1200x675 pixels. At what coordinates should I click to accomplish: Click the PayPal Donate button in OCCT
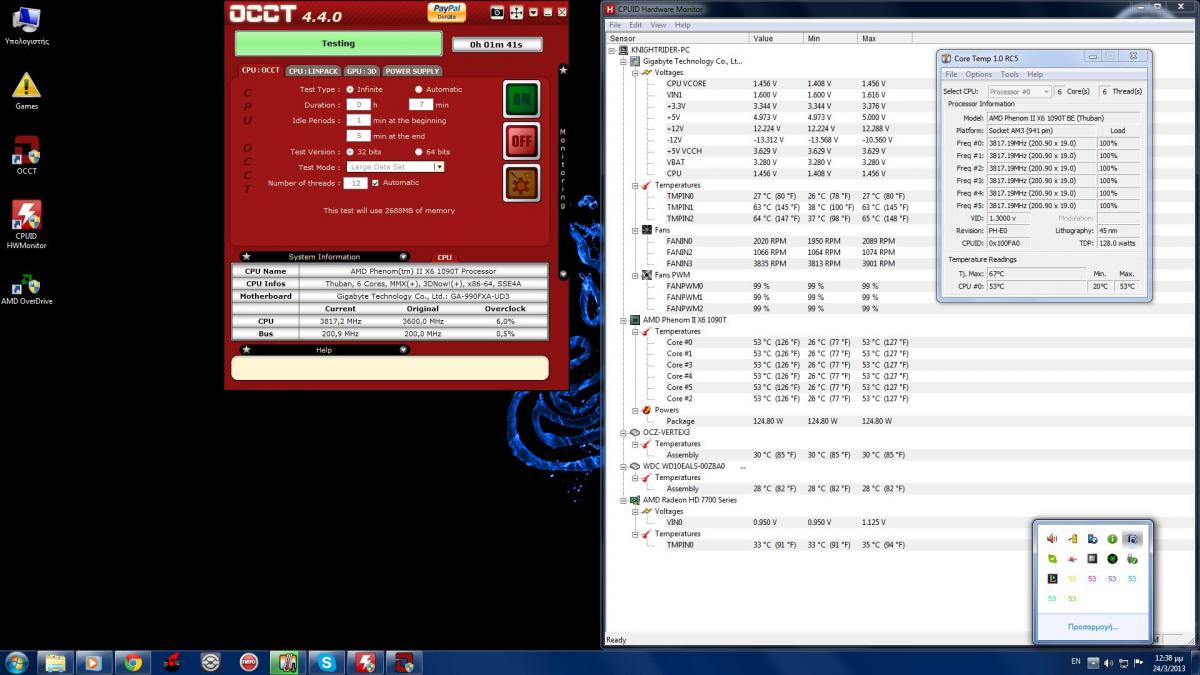(x=446, y=12)
